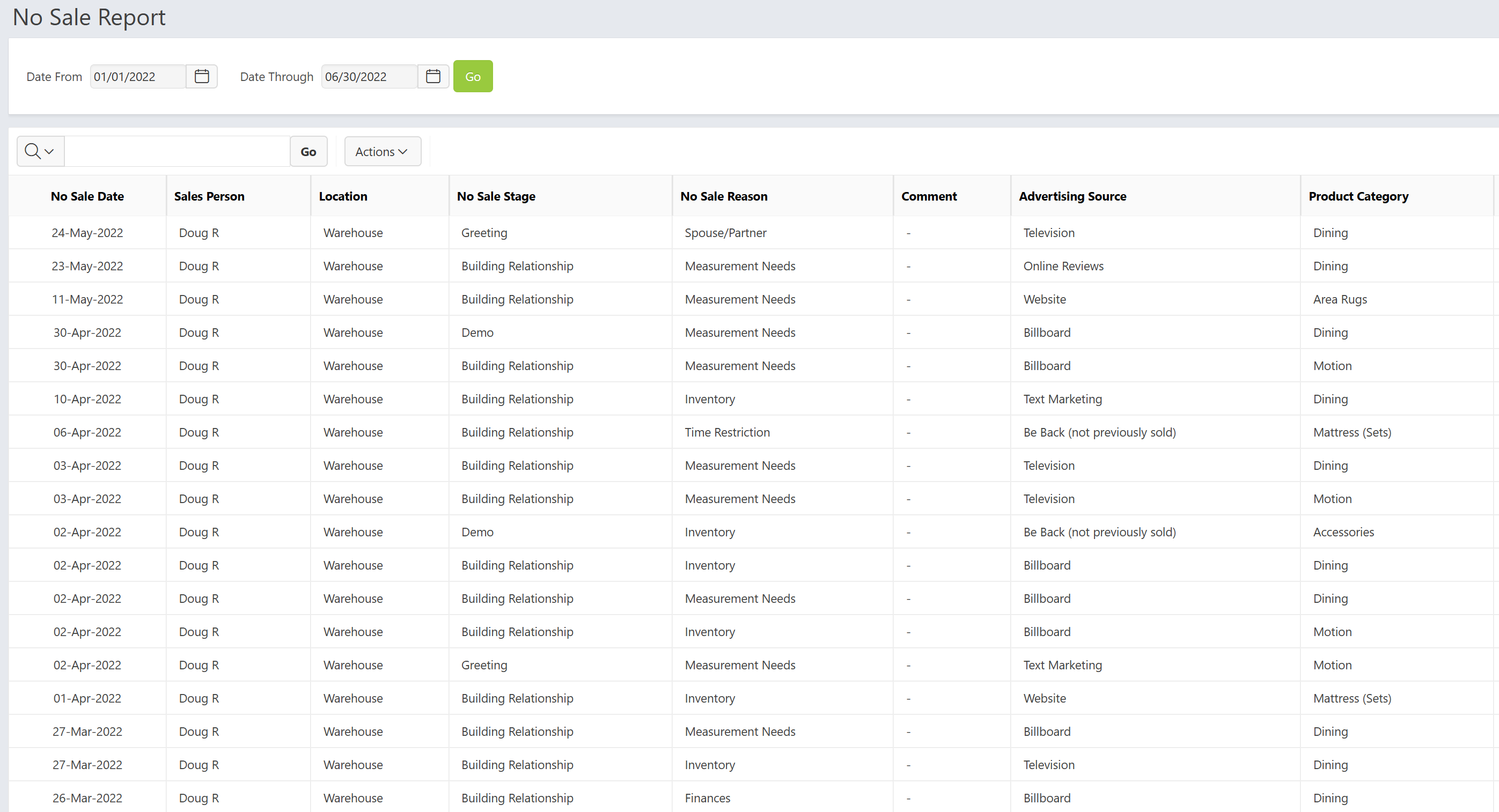
Task: Select the 26-Mar-2022 date cell
Action: [x=87, y=798]
